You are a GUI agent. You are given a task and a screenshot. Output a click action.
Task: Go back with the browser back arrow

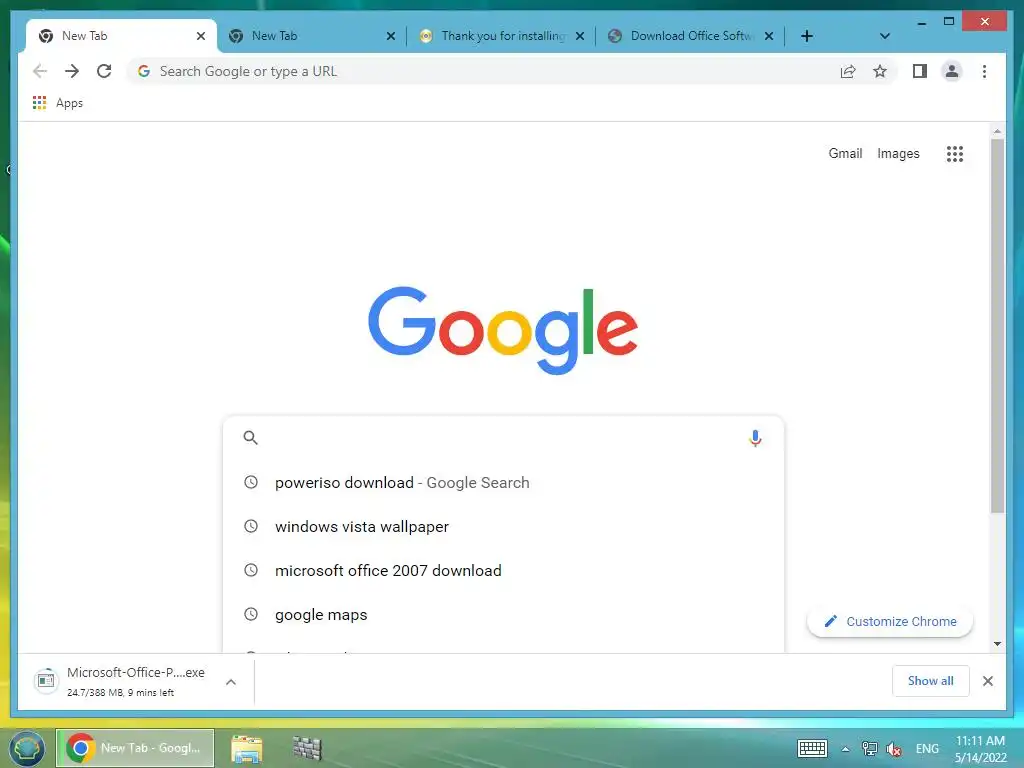(40, 71)
